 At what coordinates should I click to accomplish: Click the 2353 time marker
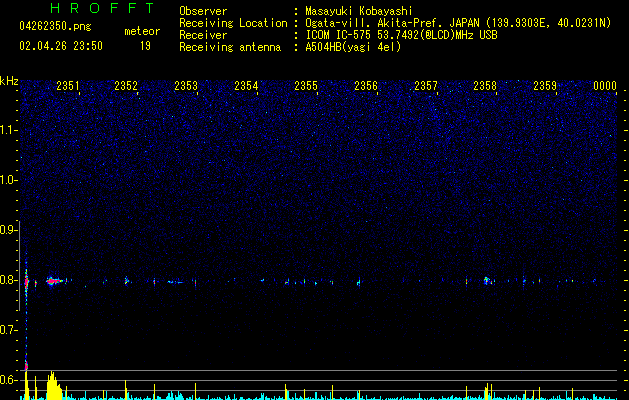point(186,86)
